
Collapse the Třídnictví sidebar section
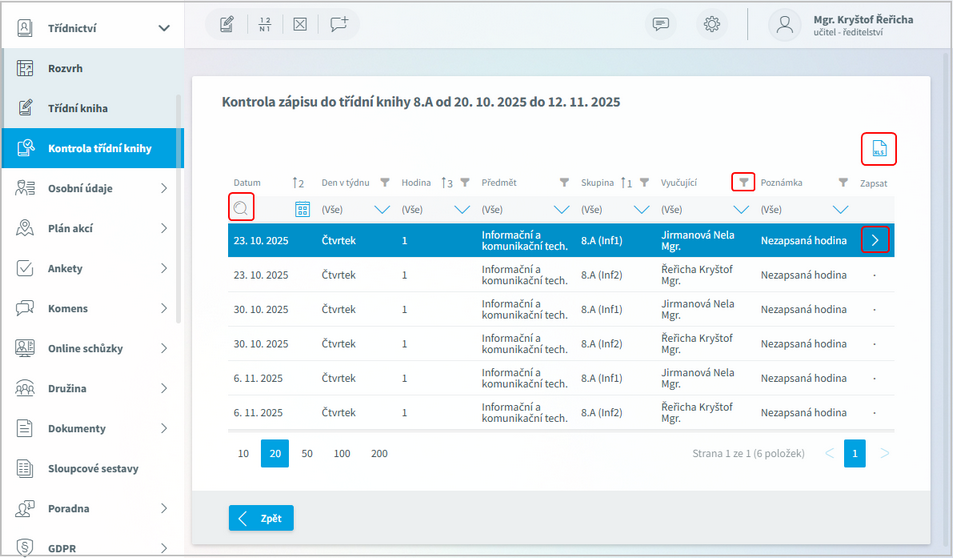165,28
